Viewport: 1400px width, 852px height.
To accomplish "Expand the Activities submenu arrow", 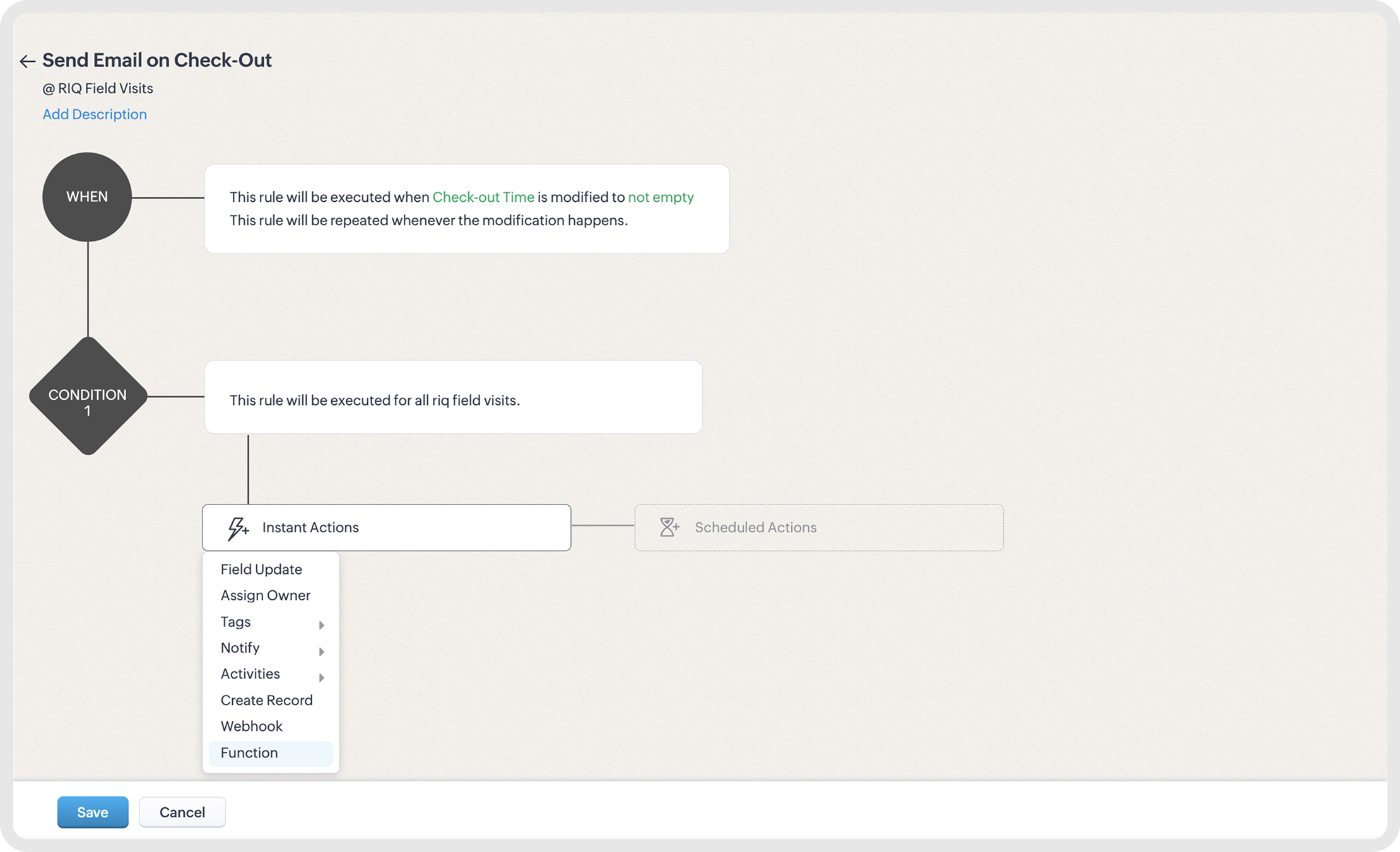I will point(322,677).
